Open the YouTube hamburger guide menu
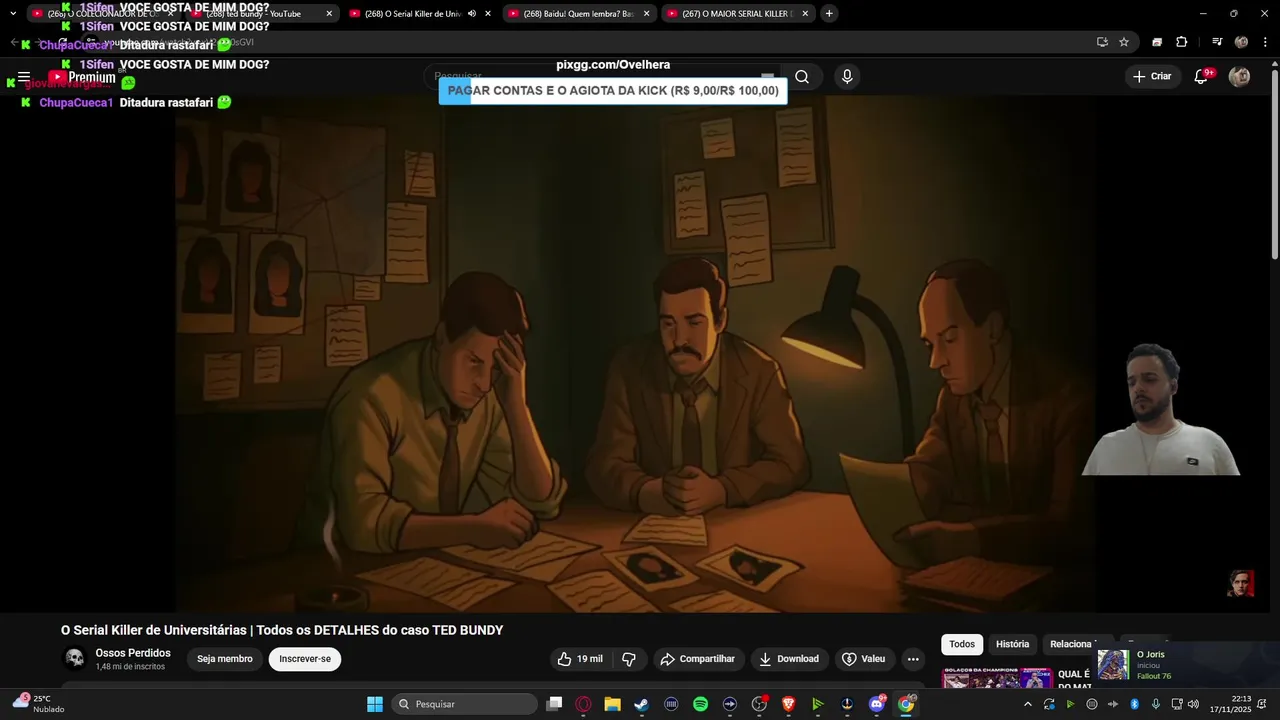This screenshot has height=720, width=1280. (24, 77)
